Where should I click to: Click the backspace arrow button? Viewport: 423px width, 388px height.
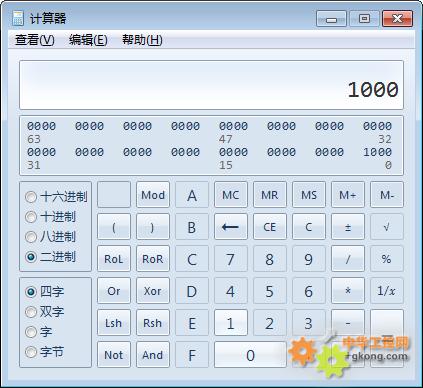click(x=231, y=227)
